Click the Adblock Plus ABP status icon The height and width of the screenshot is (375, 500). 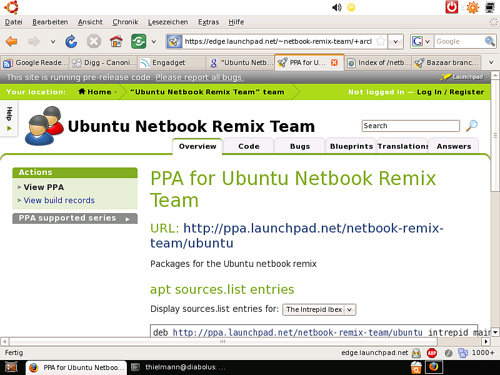click(432, 353)
